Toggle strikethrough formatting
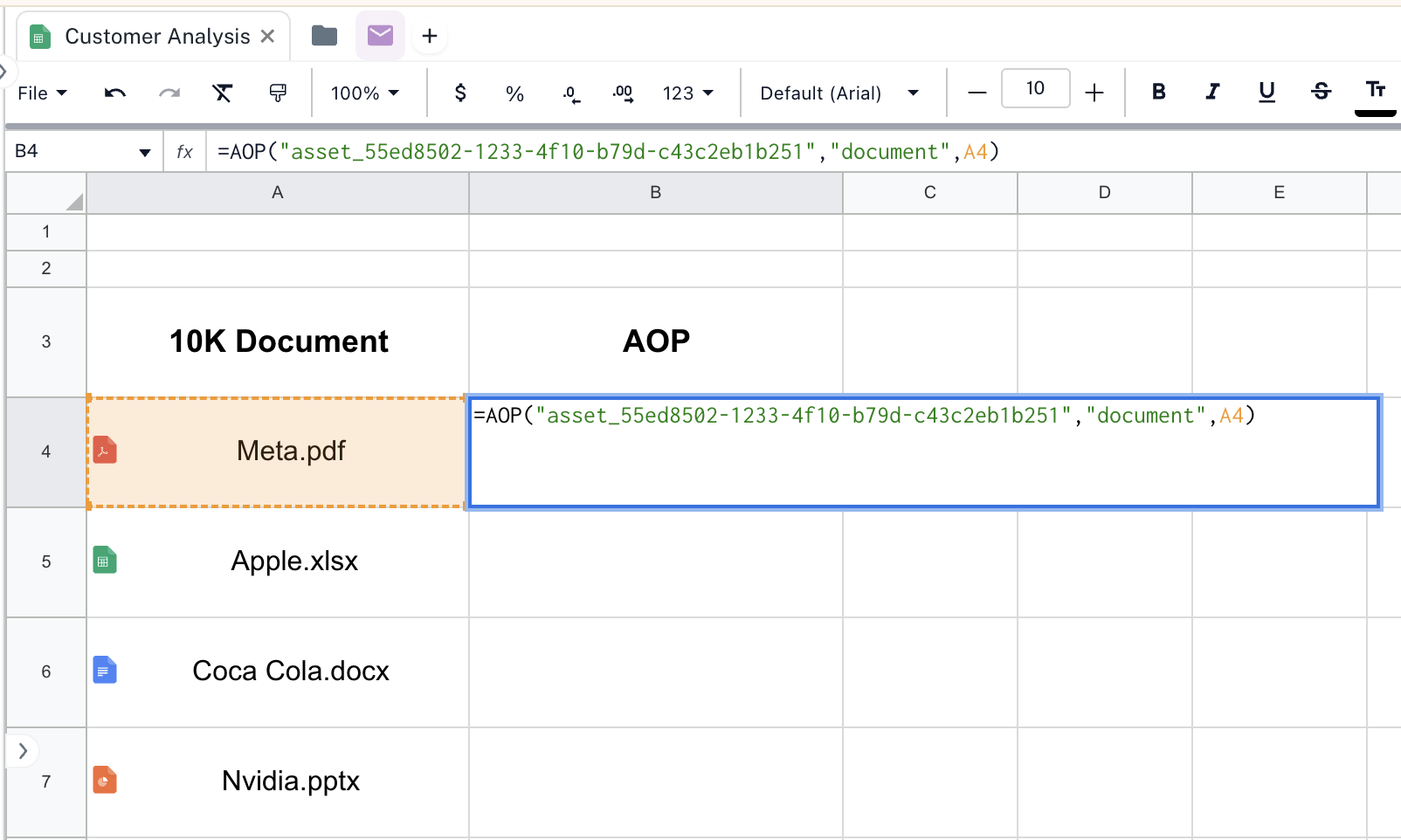The image size is (1401, 840). coord(1321,92)
